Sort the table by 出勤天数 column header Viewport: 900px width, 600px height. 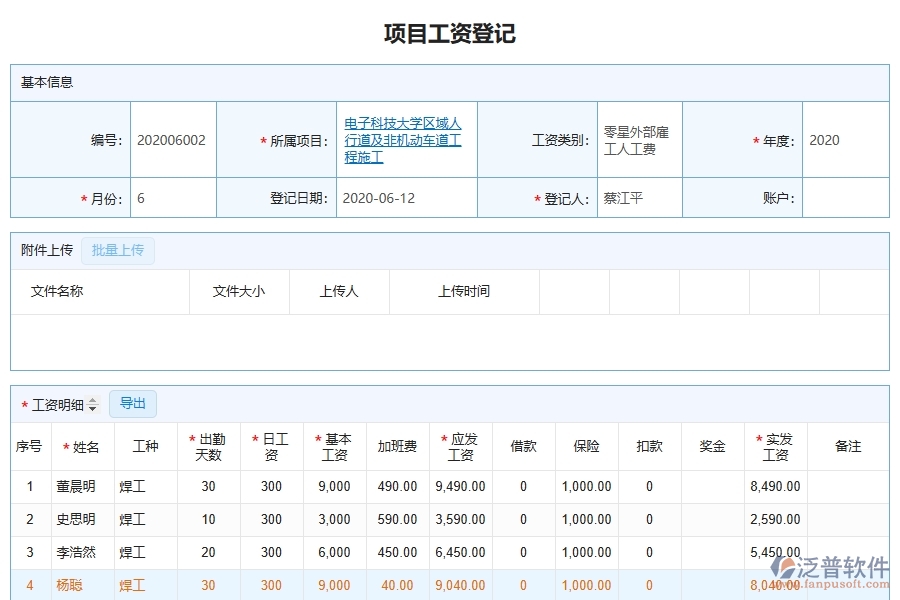(x=206, y=447)
